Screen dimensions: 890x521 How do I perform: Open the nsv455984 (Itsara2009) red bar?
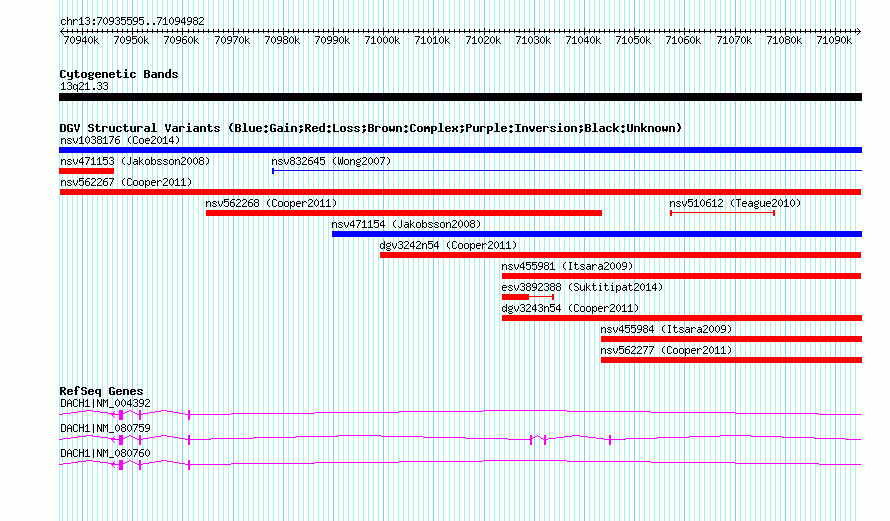click(731, 339)
